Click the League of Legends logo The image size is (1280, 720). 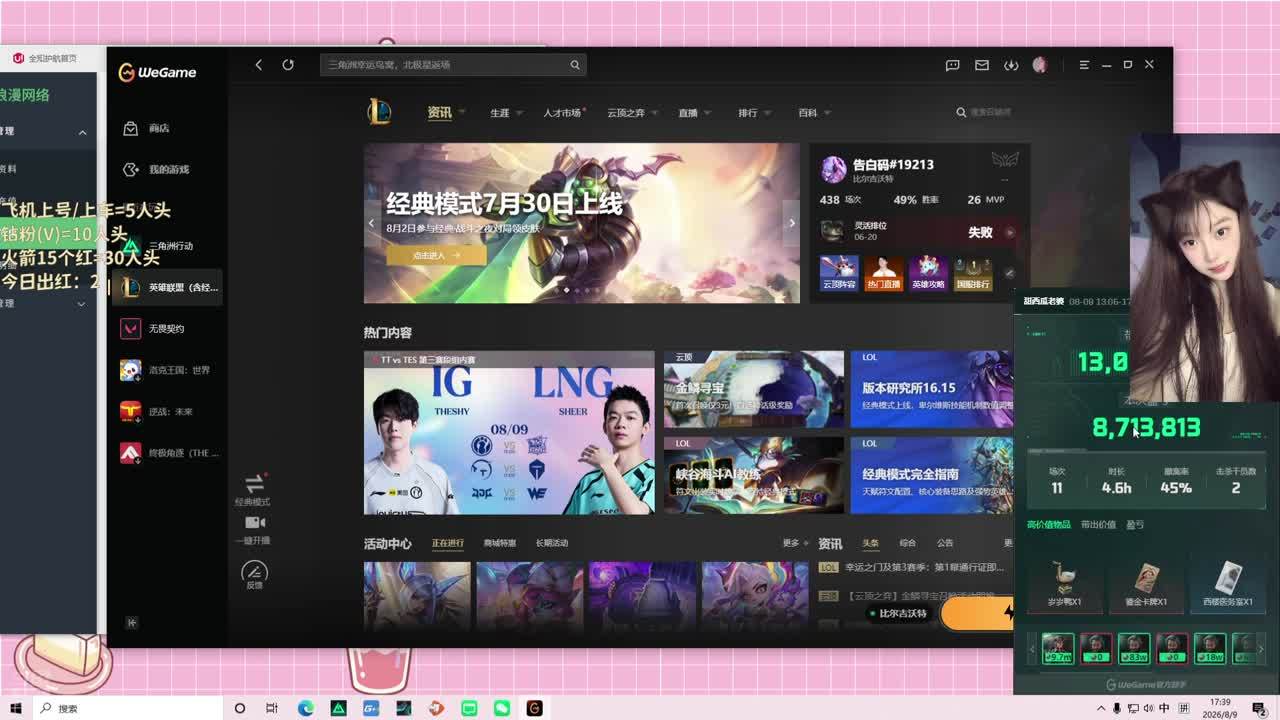(x=379, y=112)
